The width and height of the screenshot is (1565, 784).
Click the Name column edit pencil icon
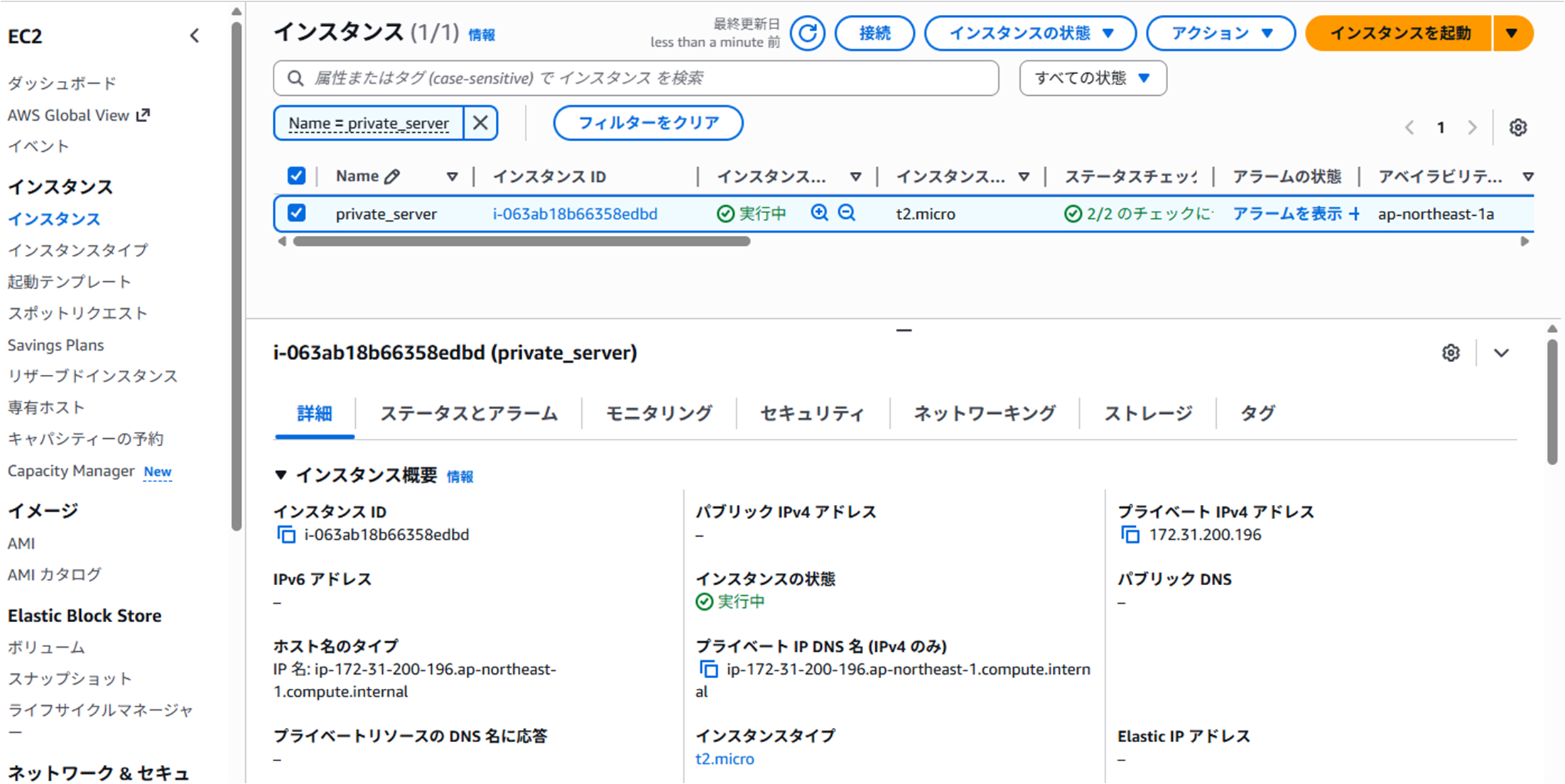click(x=392, y=177)
